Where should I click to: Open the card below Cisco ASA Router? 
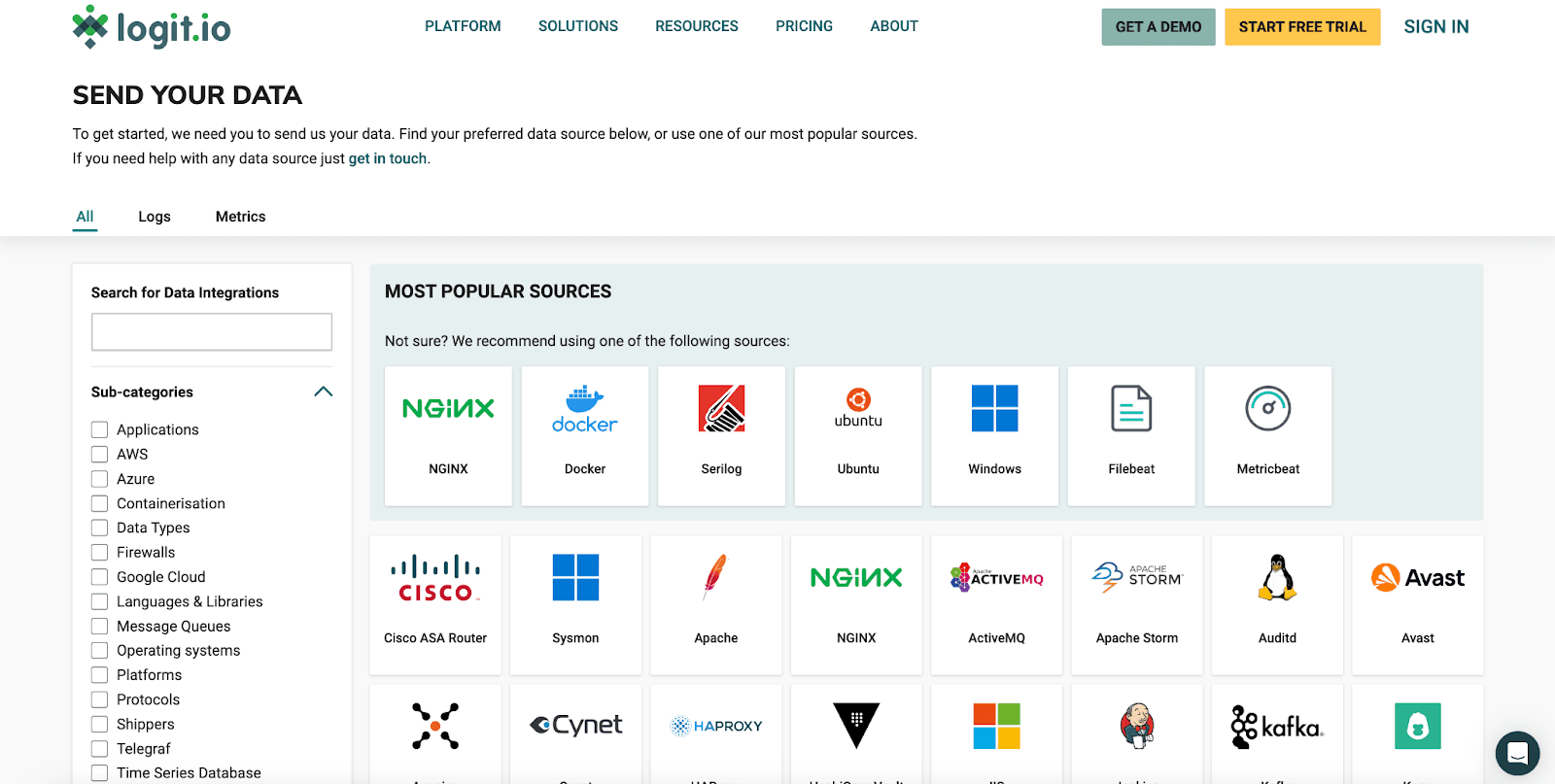point(435,733)
